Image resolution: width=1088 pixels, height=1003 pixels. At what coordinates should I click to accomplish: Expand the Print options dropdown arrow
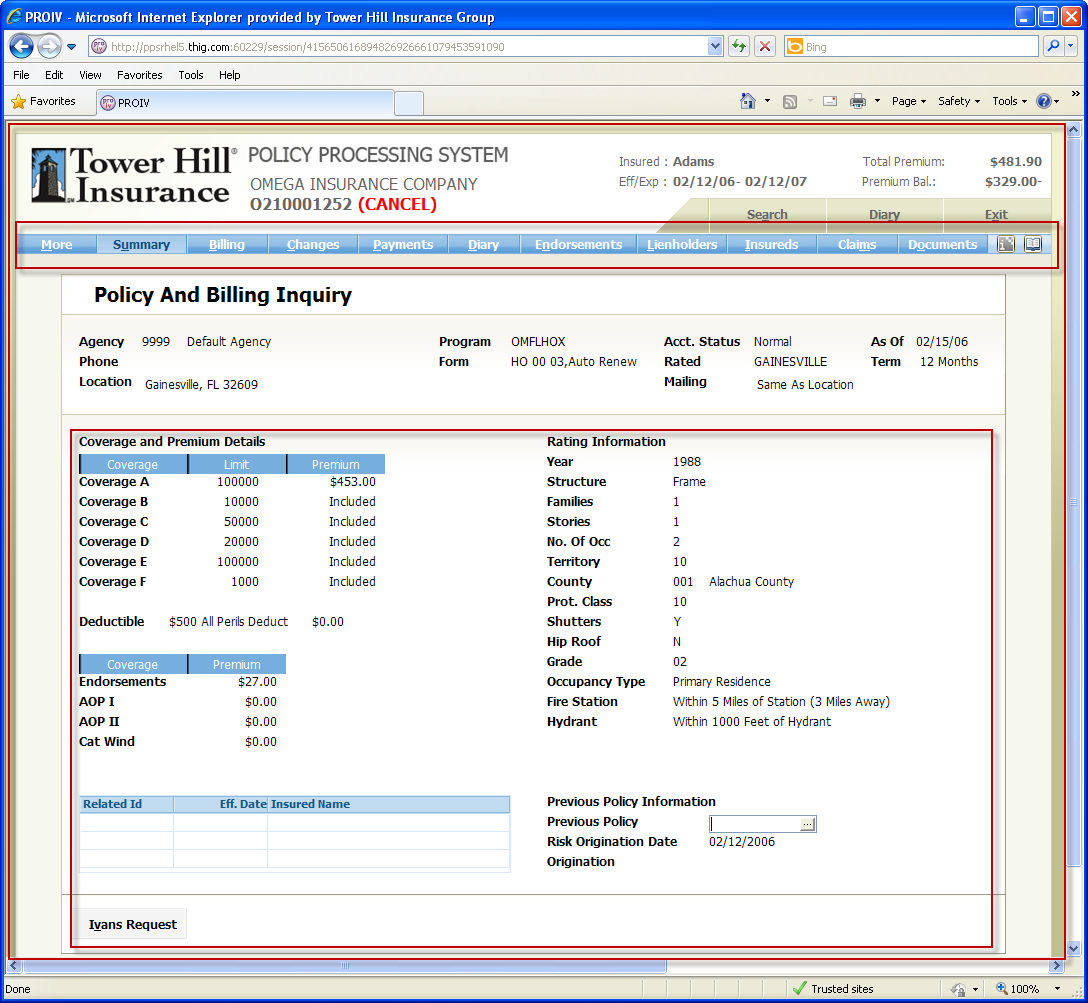tap(877, 101)
